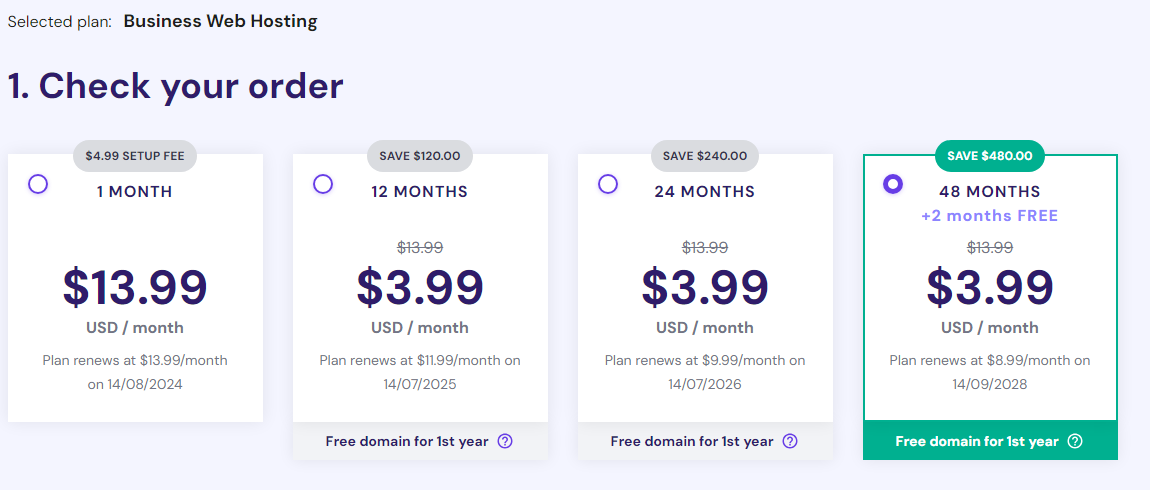Click renewal note dated 14/09/2028
Viewport: 1150px width, 490px height.
click(990, 372)
